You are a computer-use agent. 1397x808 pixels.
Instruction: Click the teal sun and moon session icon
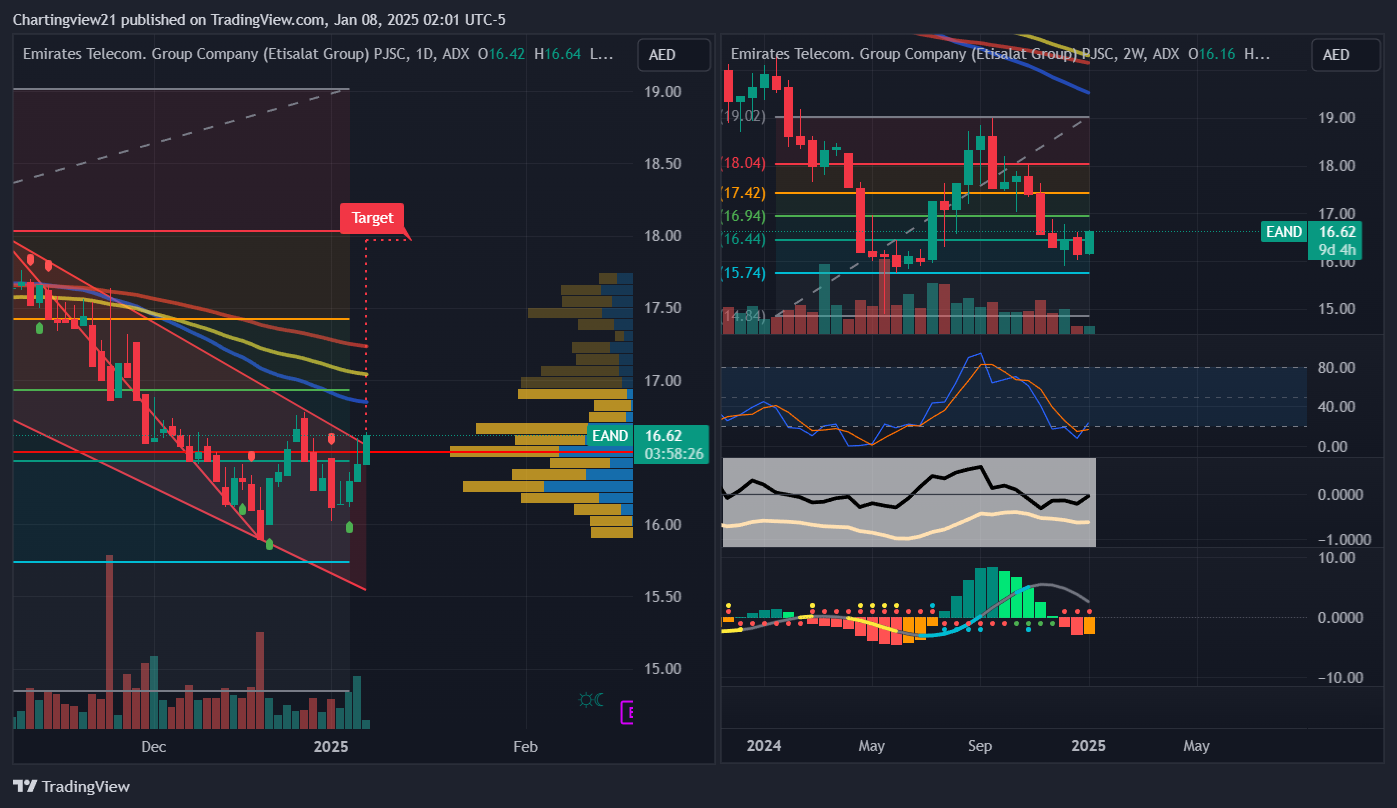click(591, 700)
